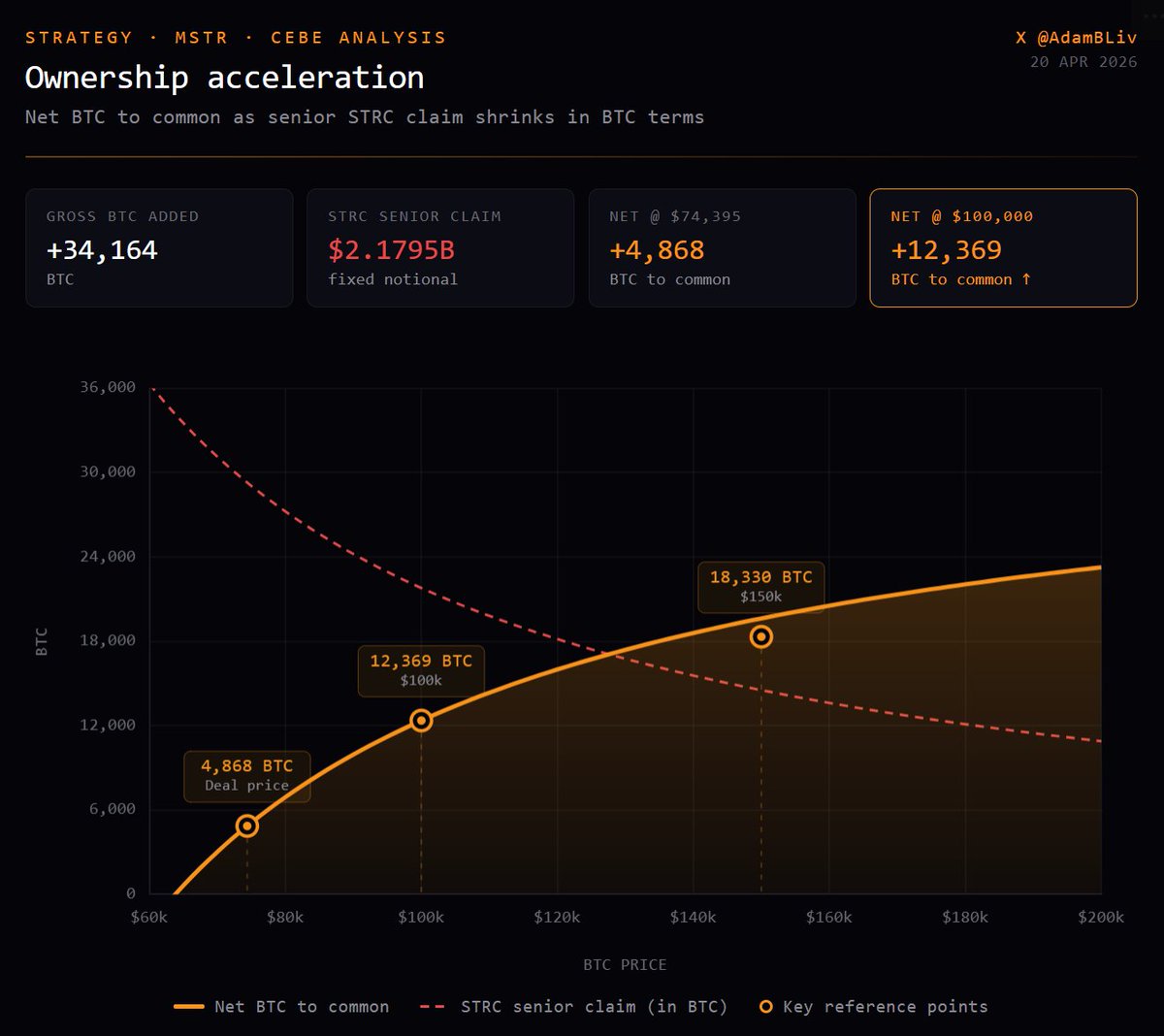The height and width of the screenshot is (1036, 1164).
Task: Open the X @AdamBLiv handle link
Action: 1076,38
